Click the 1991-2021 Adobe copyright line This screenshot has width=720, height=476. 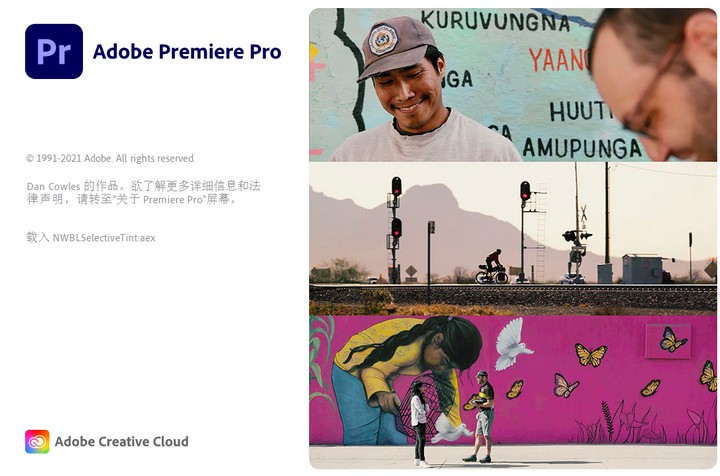coord(111,158)
